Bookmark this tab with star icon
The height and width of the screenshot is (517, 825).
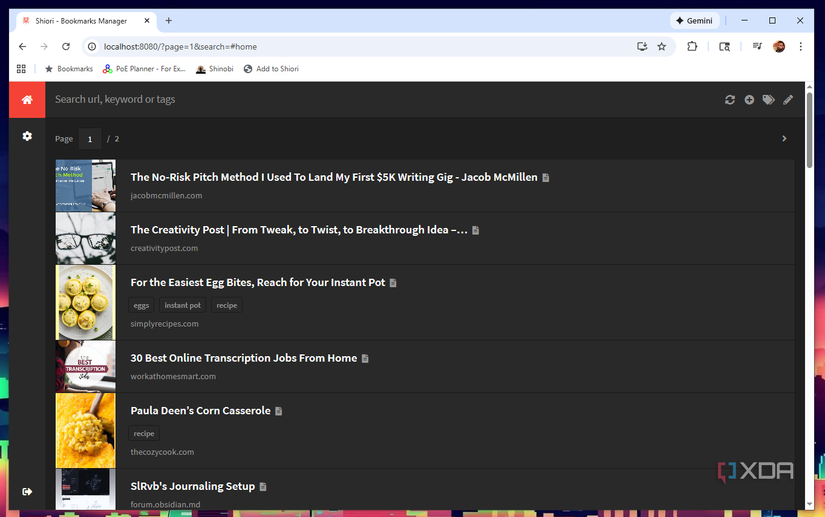661,46
